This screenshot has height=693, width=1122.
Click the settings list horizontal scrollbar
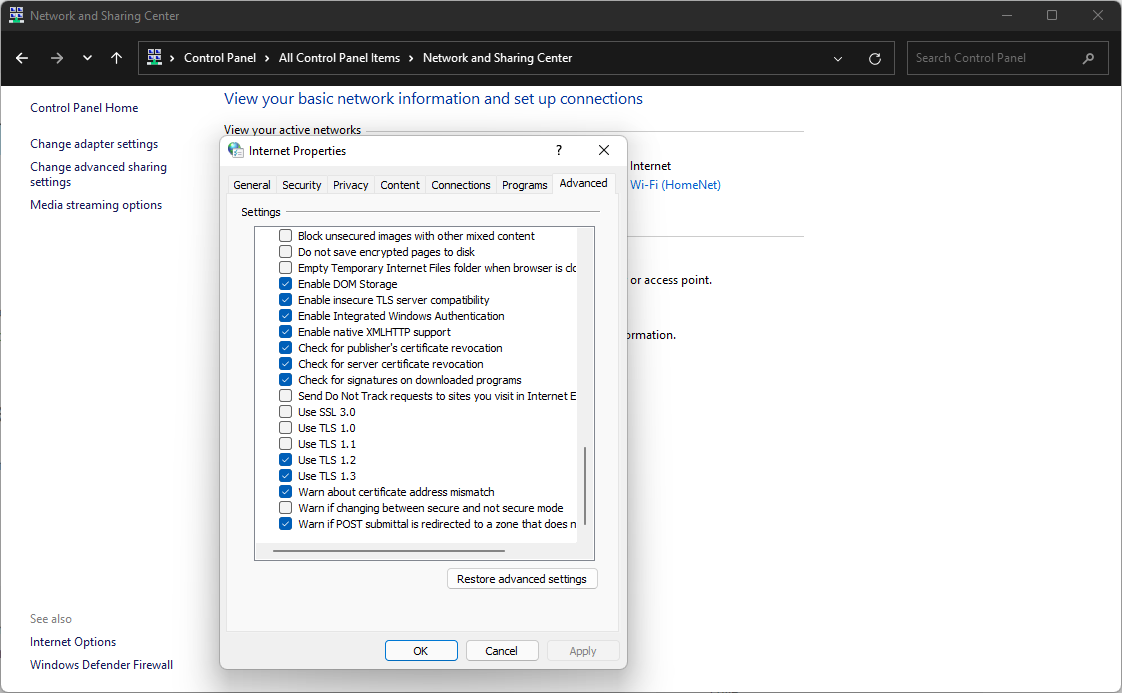pyautogui.click(x=388, y=551)
